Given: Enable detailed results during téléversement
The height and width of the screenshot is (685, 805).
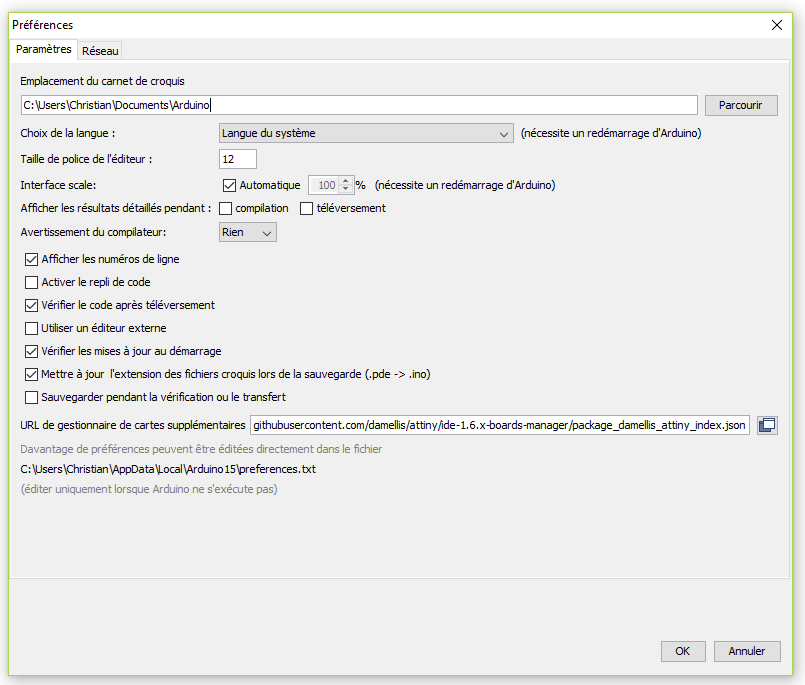Looking at the screenshot, I should click(306, 208).
